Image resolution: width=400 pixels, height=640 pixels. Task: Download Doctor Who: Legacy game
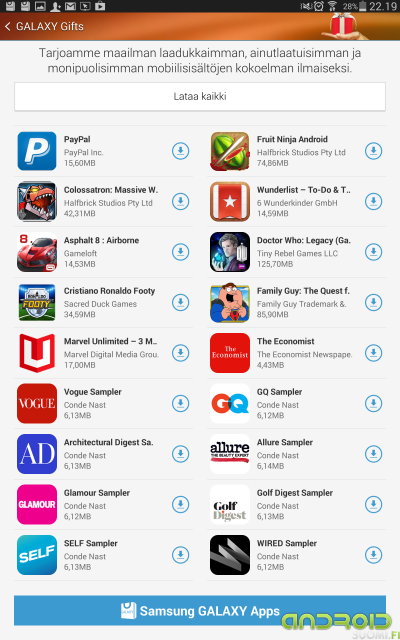point(373,252)
